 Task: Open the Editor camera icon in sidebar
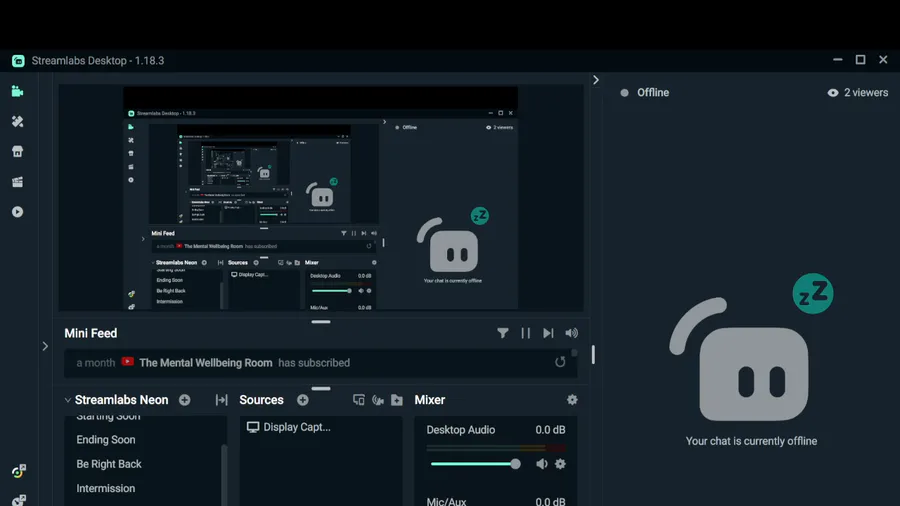coord(17,91)
